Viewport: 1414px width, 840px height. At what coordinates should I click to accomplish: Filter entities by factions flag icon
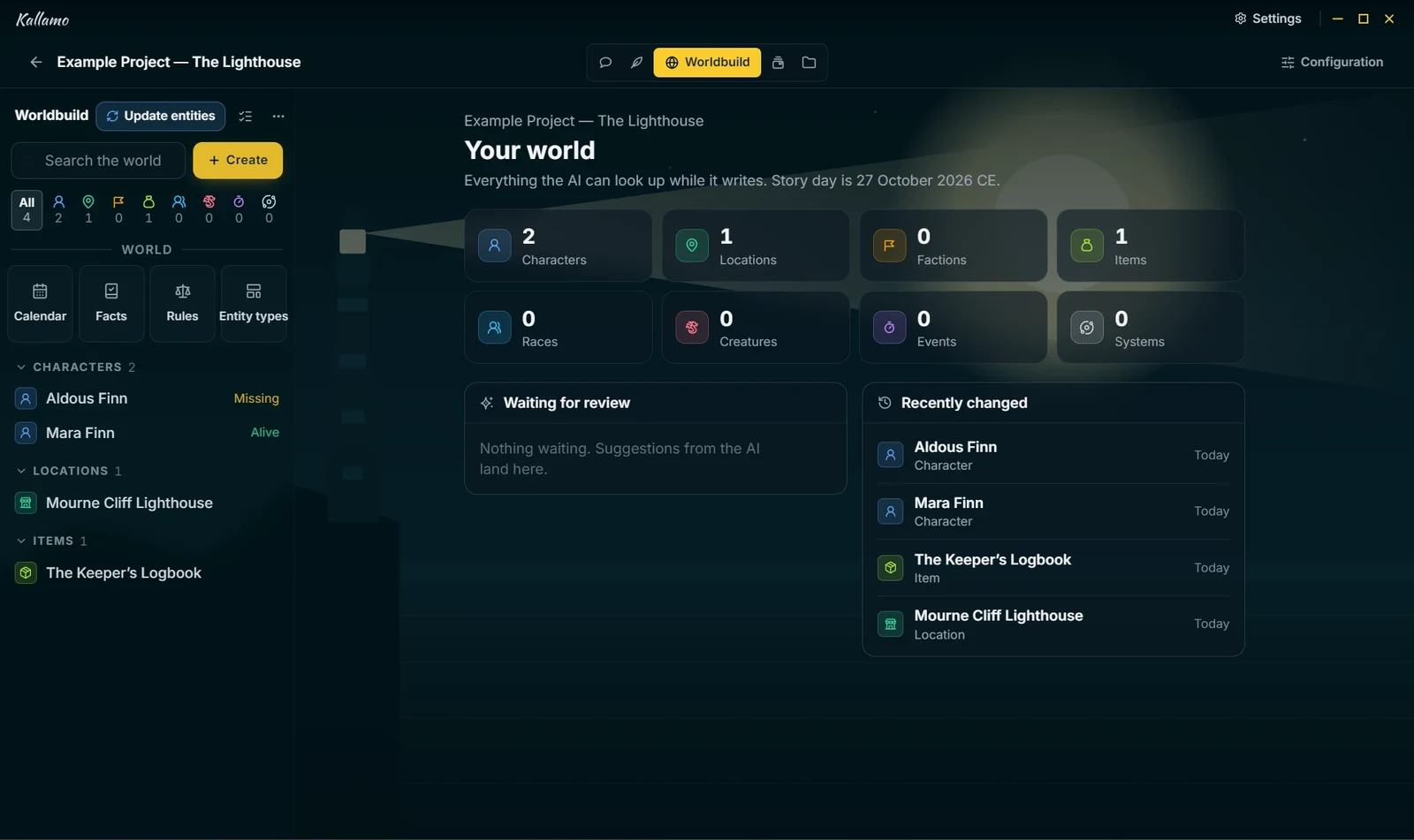pos(118,209)
